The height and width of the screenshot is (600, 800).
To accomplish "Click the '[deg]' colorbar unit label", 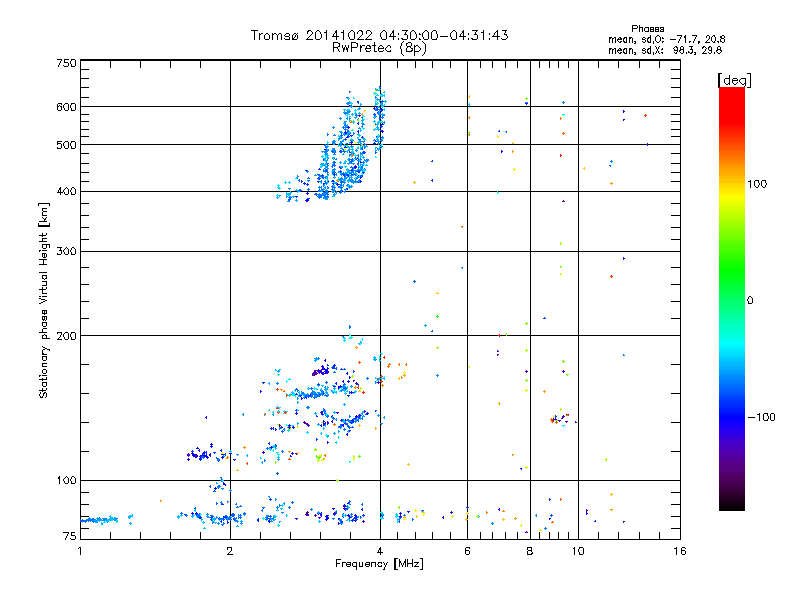I will coord(734,80).
